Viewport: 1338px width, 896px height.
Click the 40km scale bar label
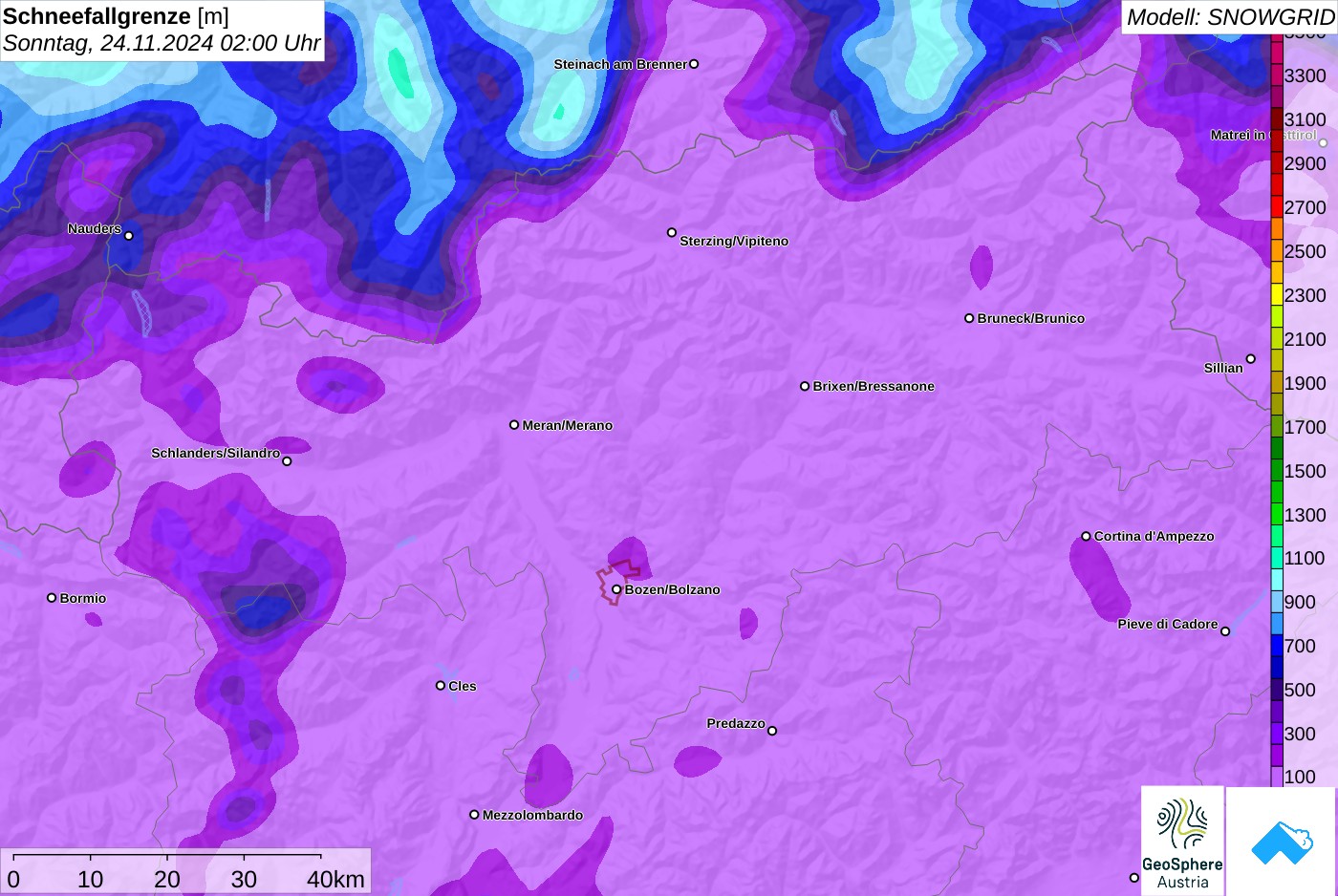click(x=335, y=879)
